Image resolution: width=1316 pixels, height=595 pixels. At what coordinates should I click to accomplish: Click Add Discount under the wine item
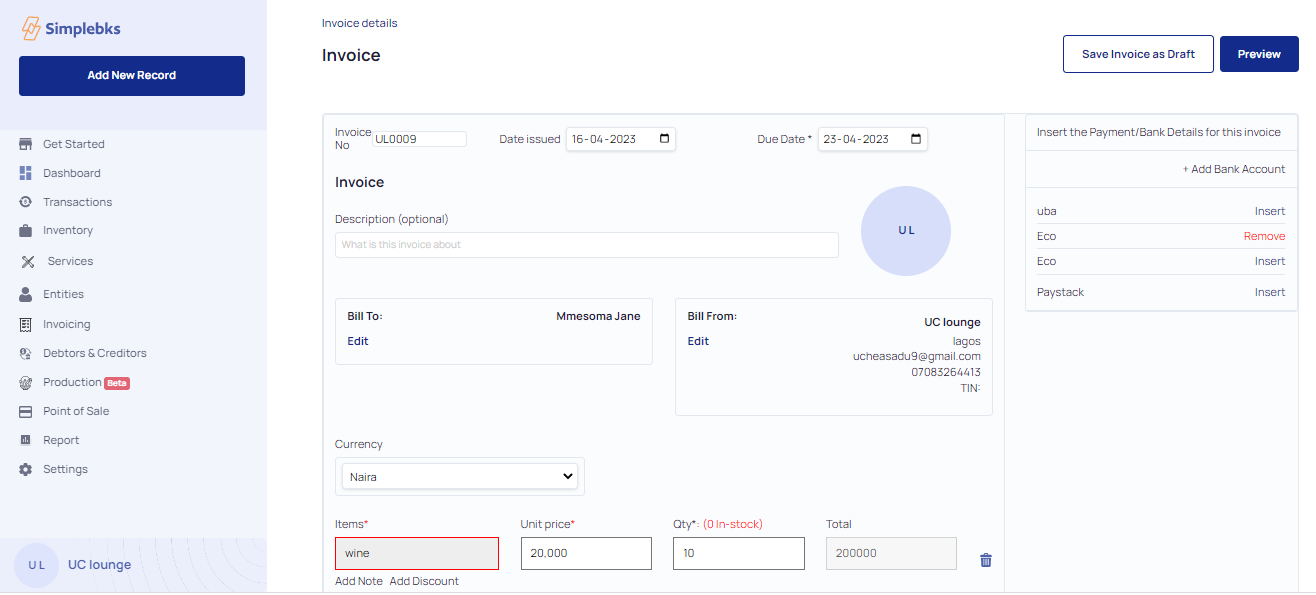tap(424, 581)
